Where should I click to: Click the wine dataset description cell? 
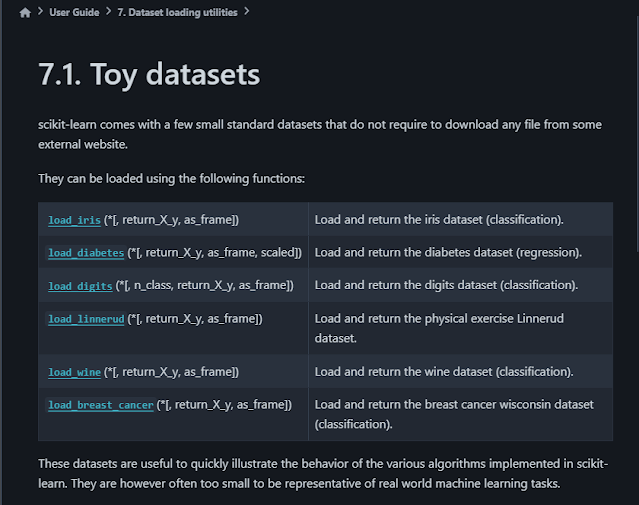(444, 371)
